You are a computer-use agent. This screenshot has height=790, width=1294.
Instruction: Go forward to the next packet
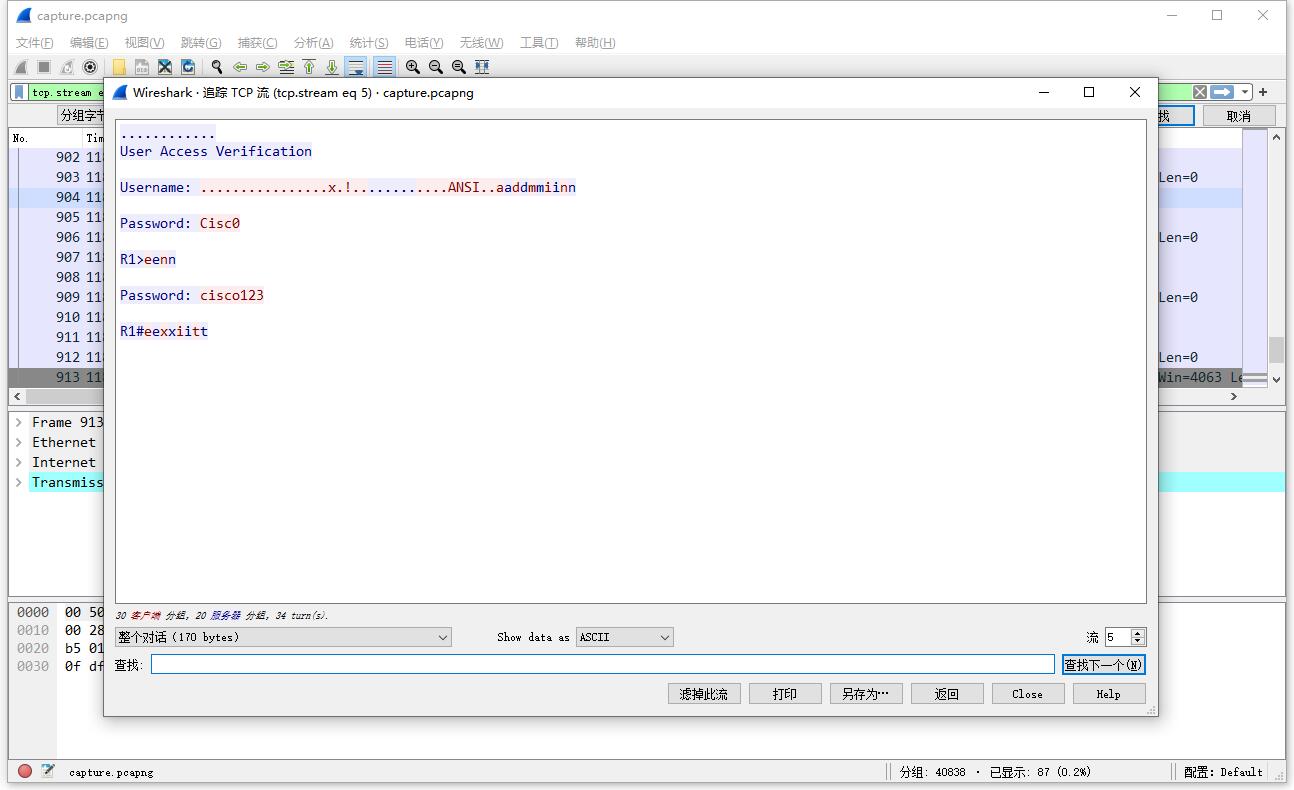click(263, 67)
